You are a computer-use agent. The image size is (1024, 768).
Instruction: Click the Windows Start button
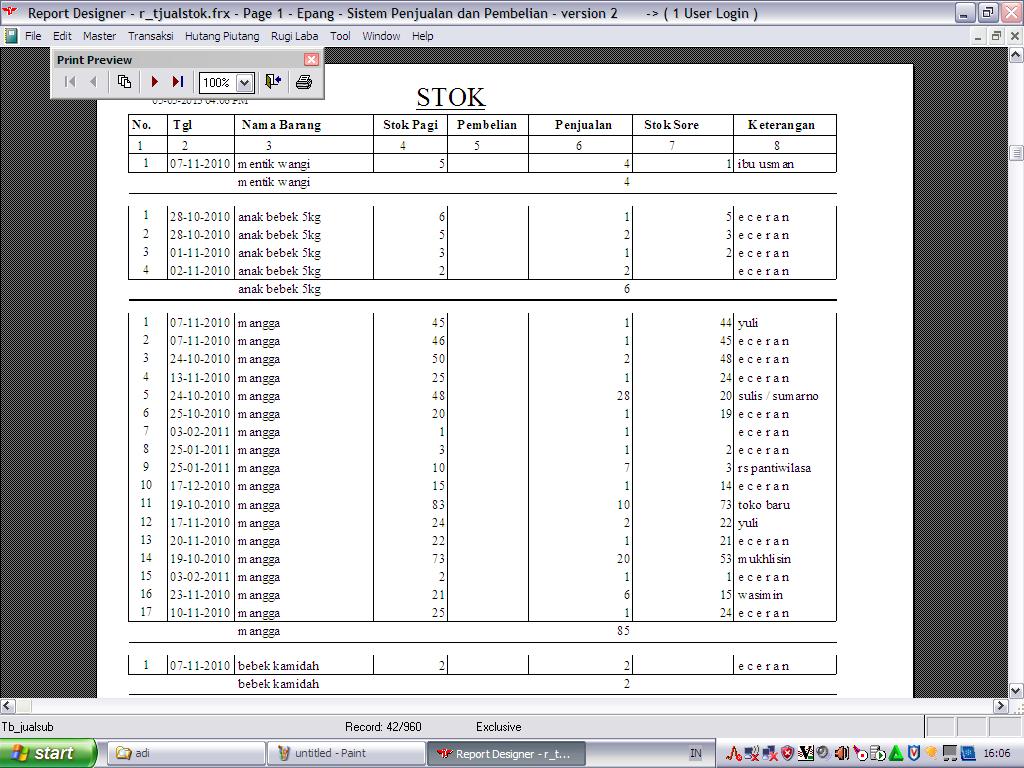click(47, 753)
